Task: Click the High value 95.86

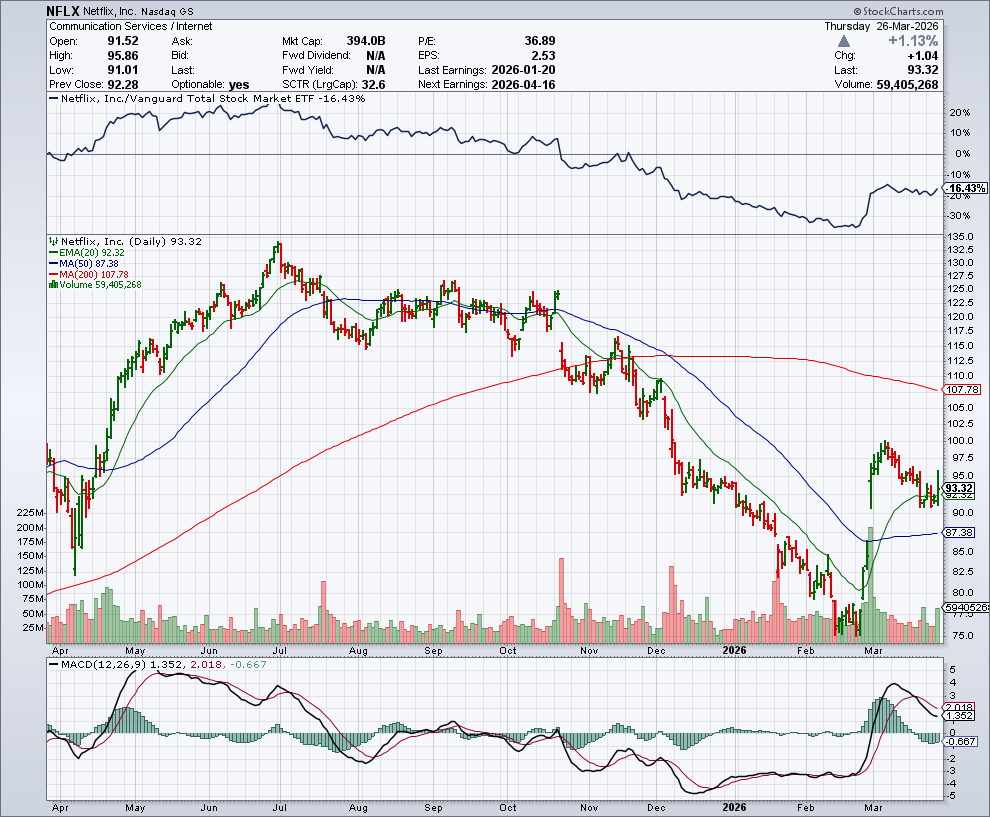Action: click(x=122, y=56)
